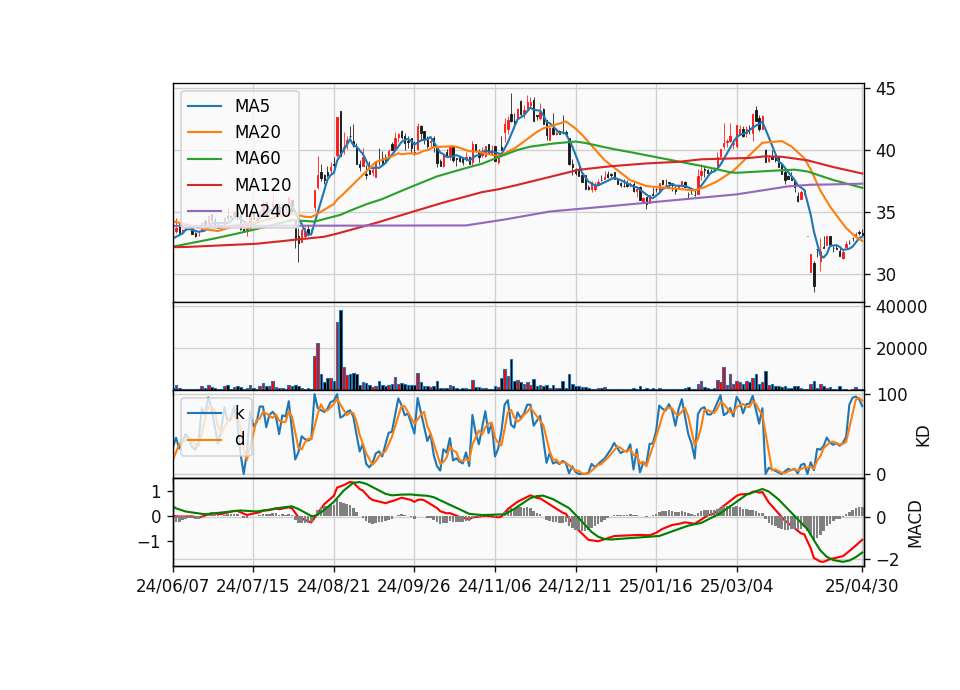
Task: Click the 25/03/04 date label
Action: 737,587
